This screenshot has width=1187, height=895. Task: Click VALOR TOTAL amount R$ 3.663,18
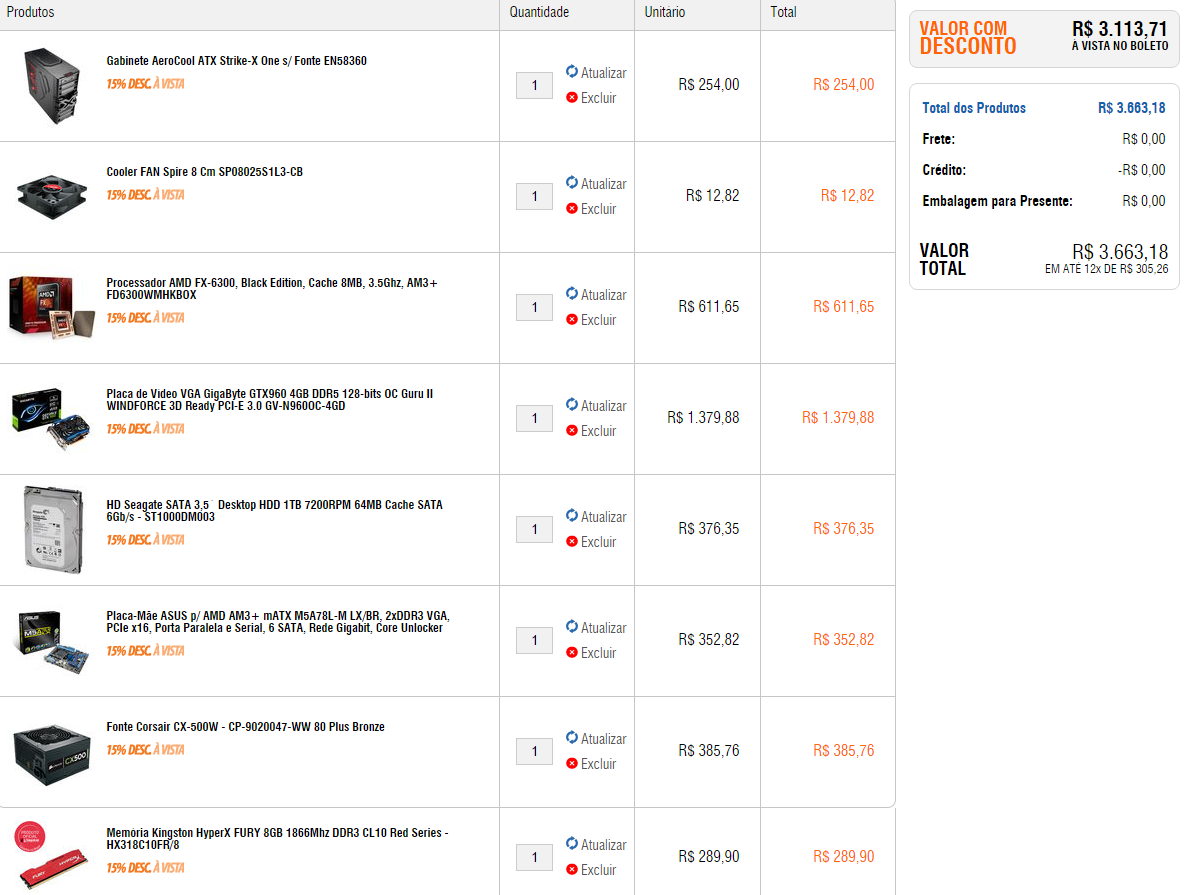point(1120,251)
